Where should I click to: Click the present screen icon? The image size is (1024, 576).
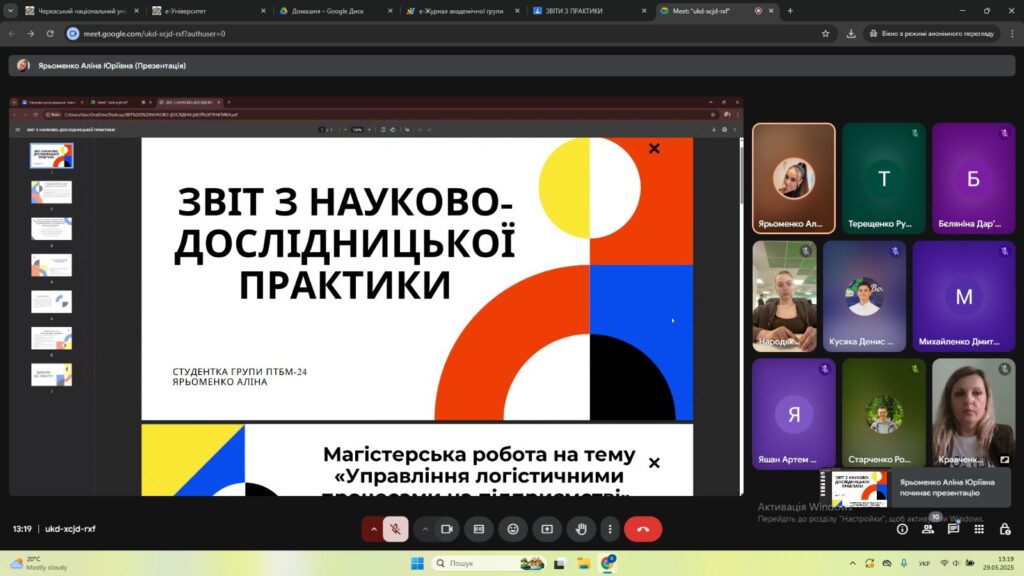(547, 529)
